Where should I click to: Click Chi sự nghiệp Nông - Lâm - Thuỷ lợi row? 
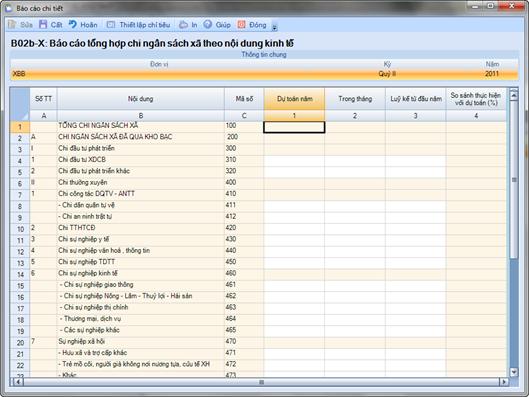click(x=126, y=296)
